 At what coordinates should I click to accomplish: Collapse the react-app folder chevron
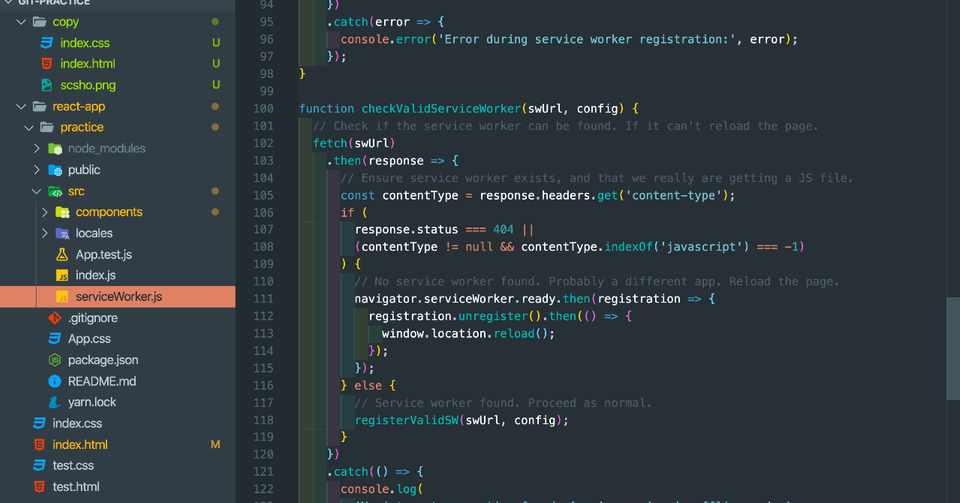pos(21,106)
